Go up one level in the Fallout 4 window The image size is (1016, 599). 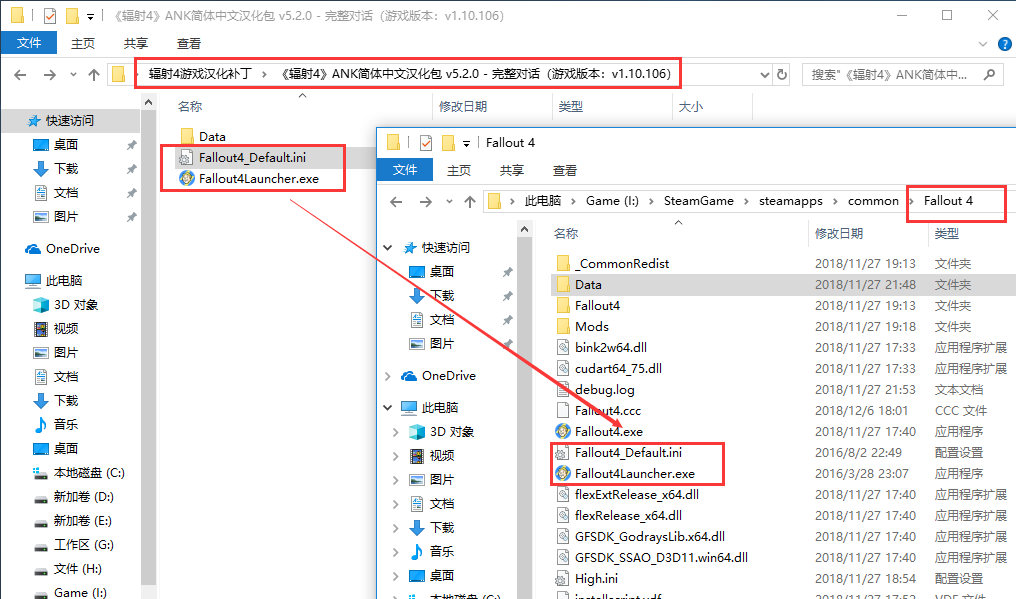tap(470, 202)
